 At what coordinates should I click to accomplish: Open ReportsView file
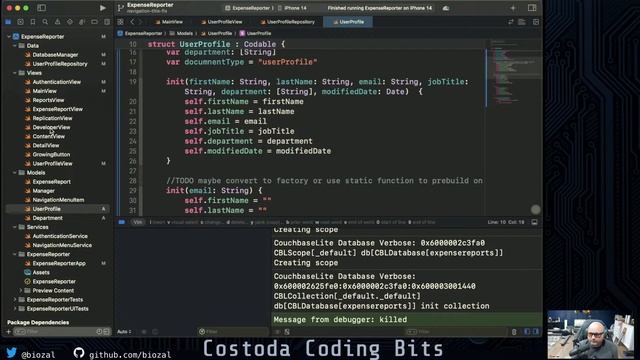pyautogui.click(x=48, y=100)
